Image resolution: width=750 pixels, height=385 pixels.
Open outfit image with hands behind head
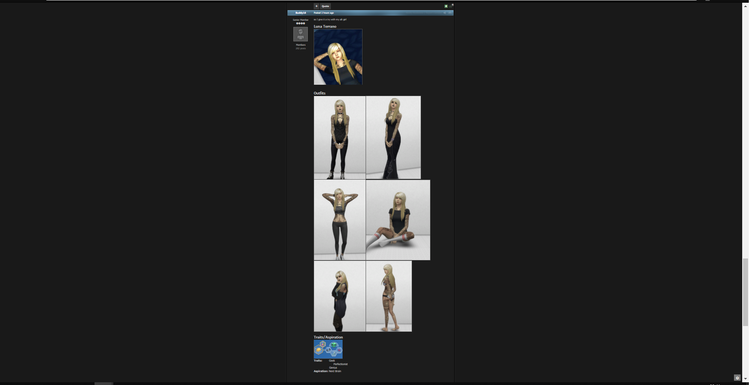pyautogui.click(x=340, y=220)
